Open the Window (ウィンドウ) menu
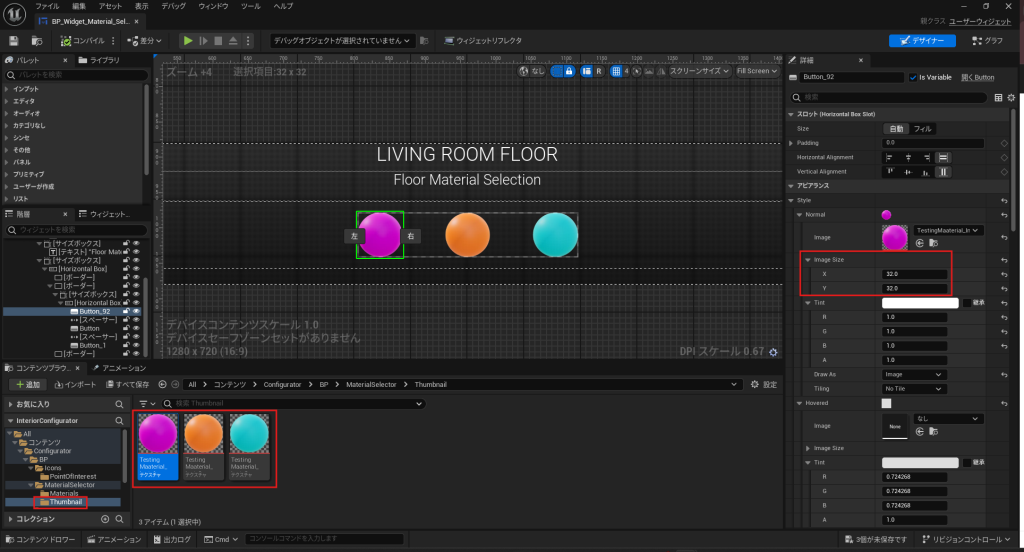 click(x=210, y=6)
